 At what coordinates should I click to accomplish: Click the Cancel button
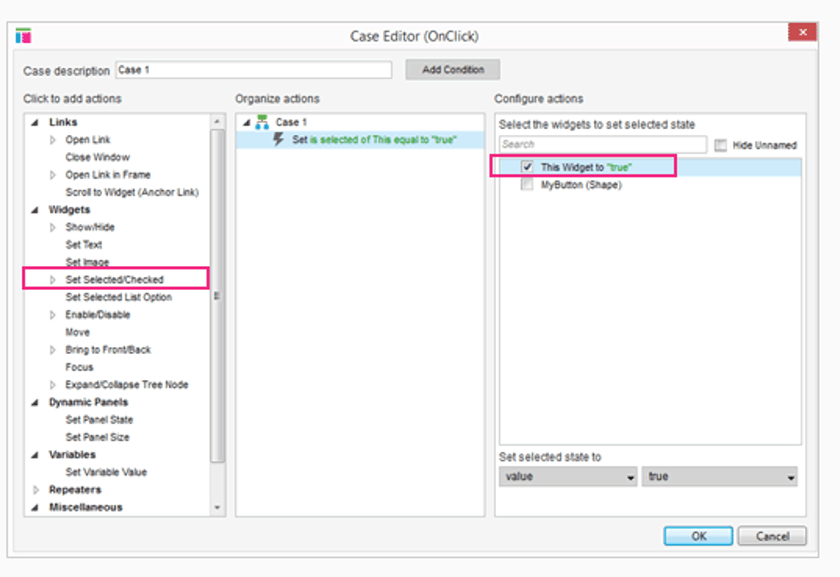point(772,536)
